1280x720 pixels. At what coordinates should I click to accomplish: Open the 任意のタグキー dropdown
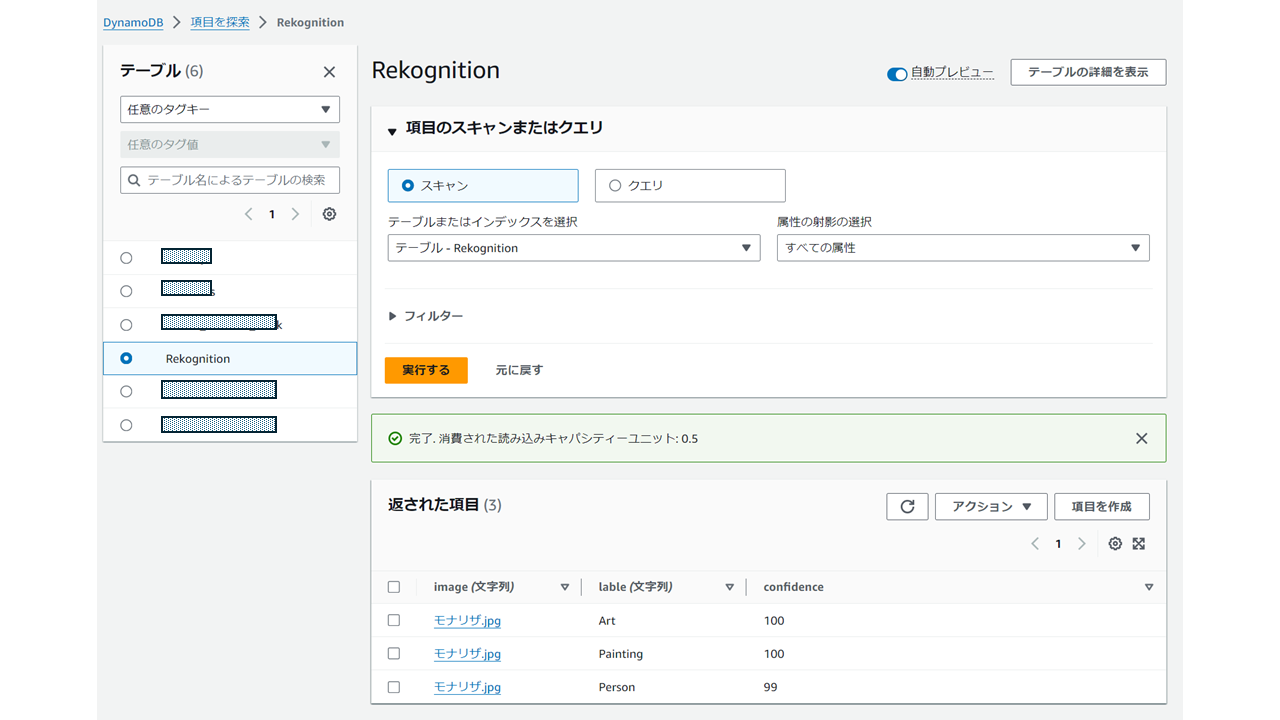point(230,109)
